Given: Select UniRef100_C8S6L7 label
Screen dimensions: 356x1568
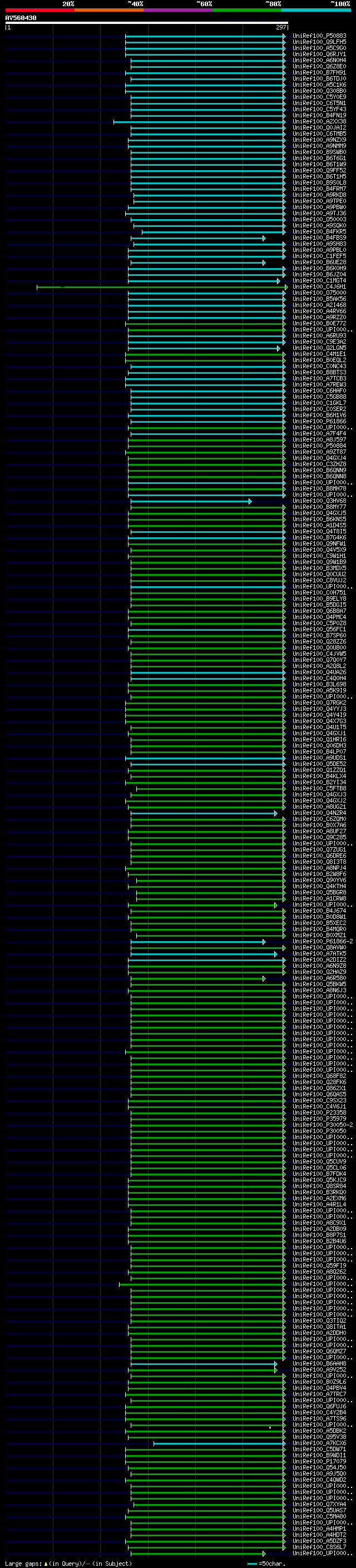Looking at the screenshot, I should (319, 1547).
